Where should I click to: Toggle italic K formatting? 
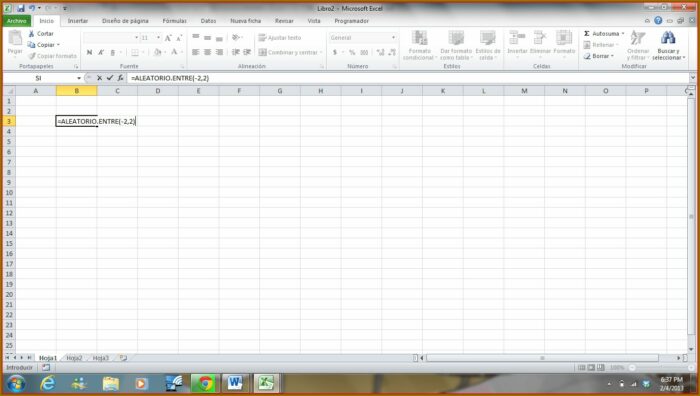click(101, 52)
